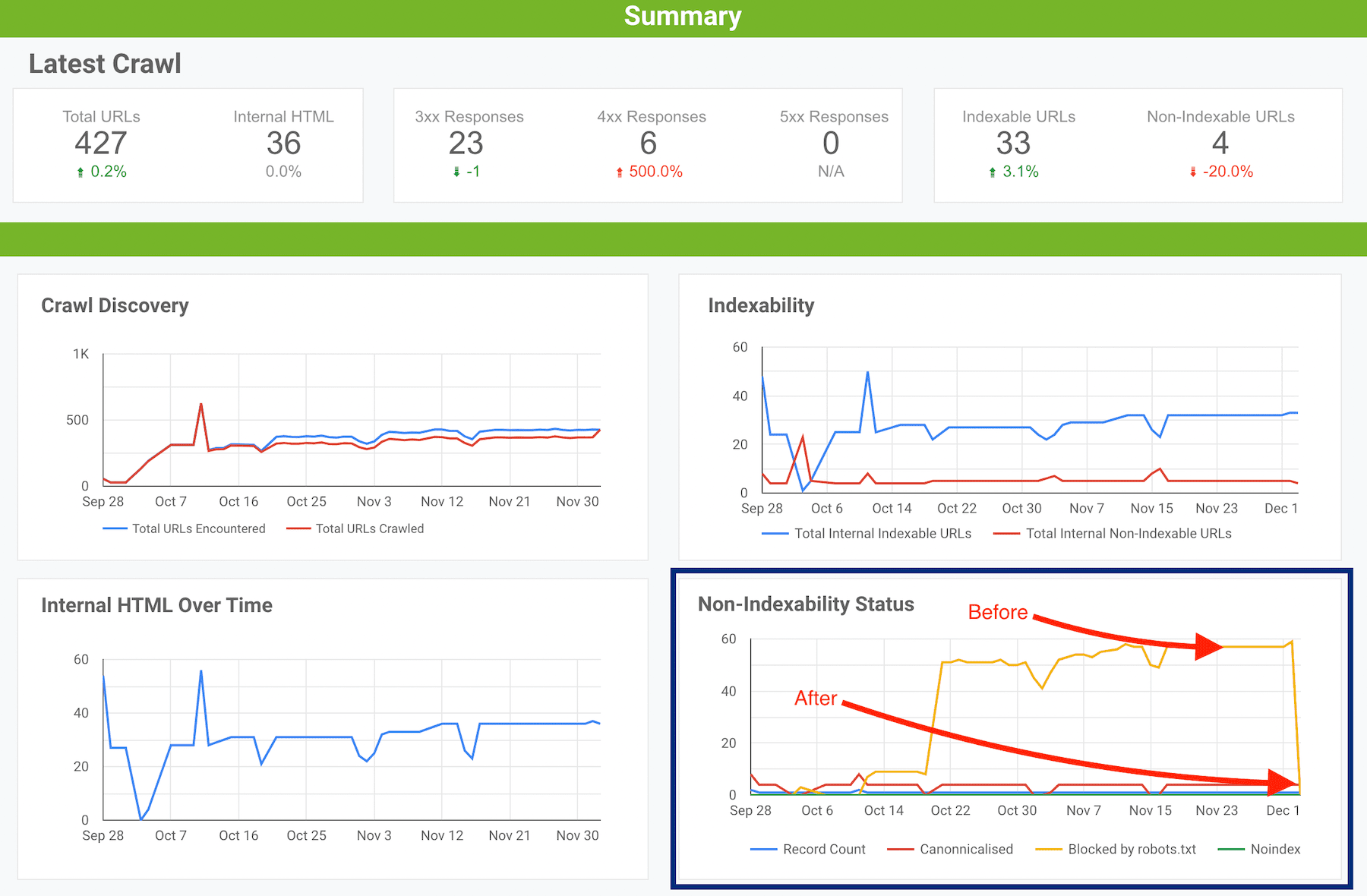Click the green down arrow beside -1
1367x896 pixels.
coord(456,172)
